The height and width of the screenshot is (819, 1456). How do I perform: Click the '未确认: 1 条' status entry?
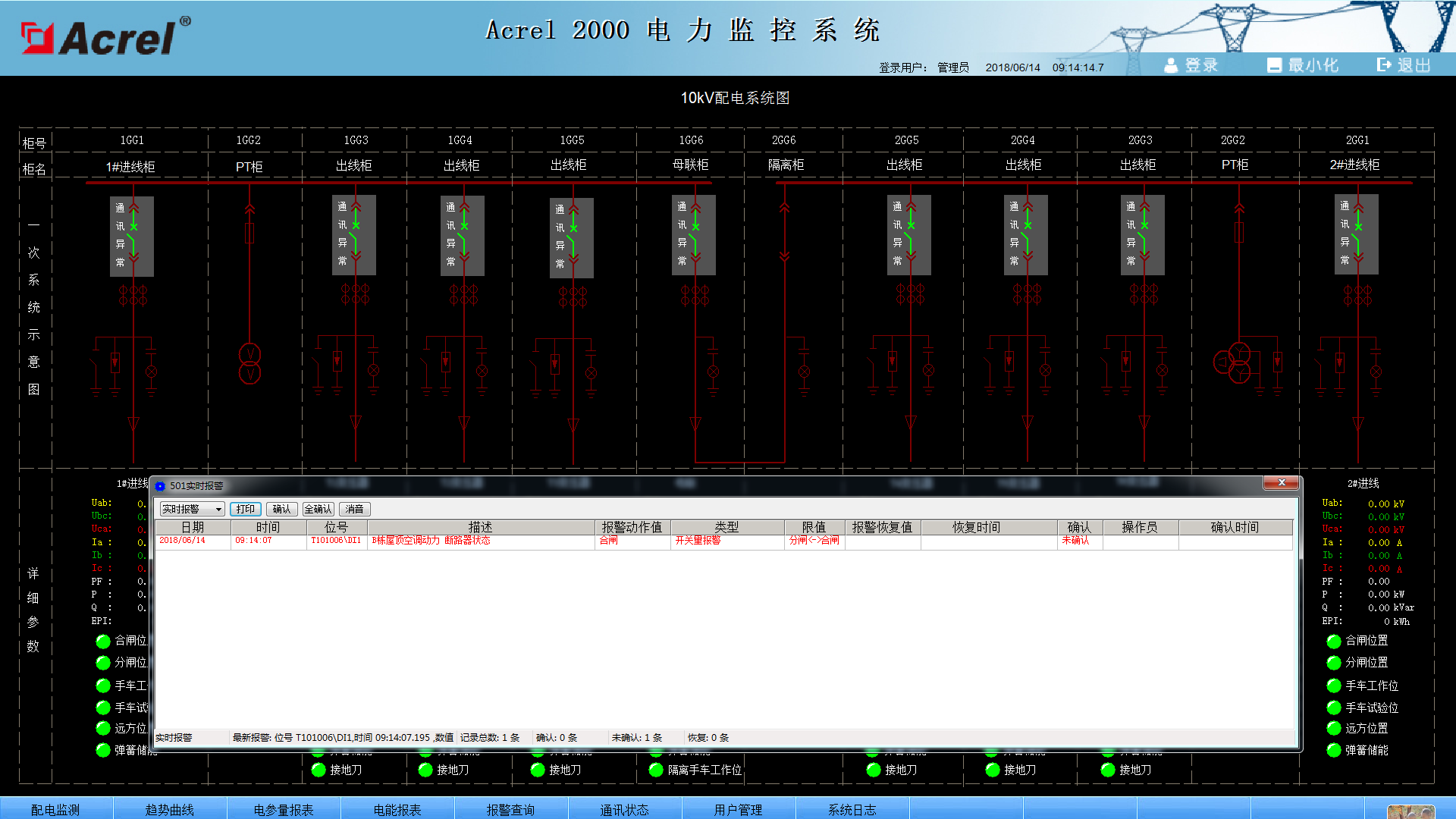(637, 738)
